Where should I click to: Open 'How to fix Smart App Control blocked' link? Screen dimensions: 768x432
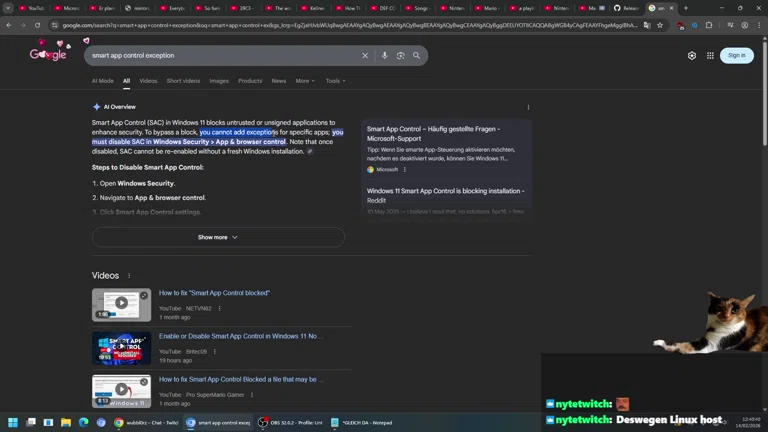coord(214,293)
